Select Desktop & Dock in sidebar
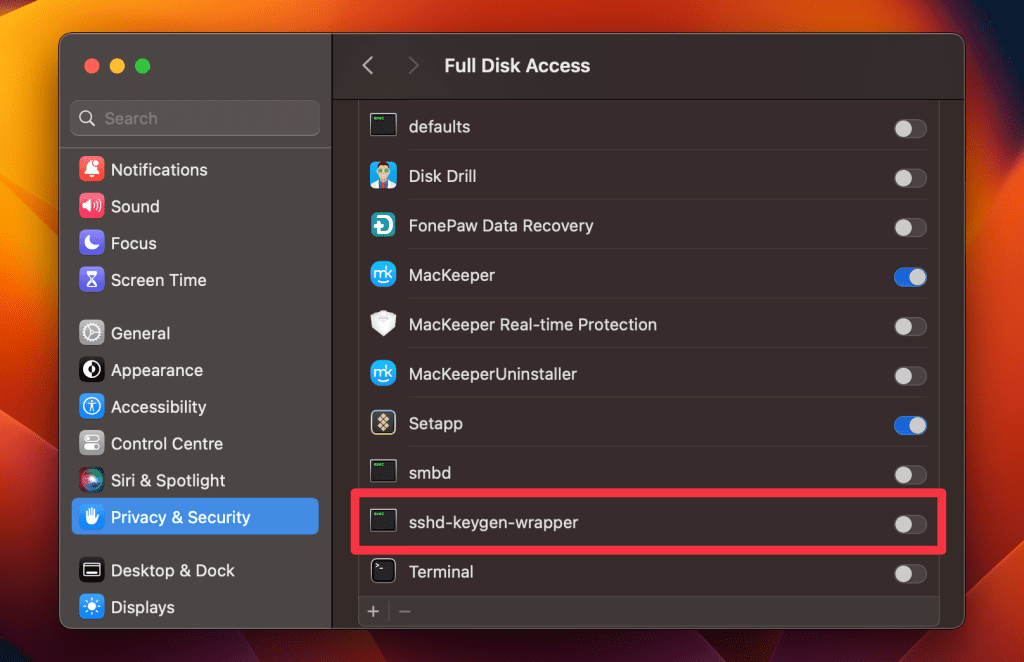This screenshot has height=662, width=1024. [172, 570]
